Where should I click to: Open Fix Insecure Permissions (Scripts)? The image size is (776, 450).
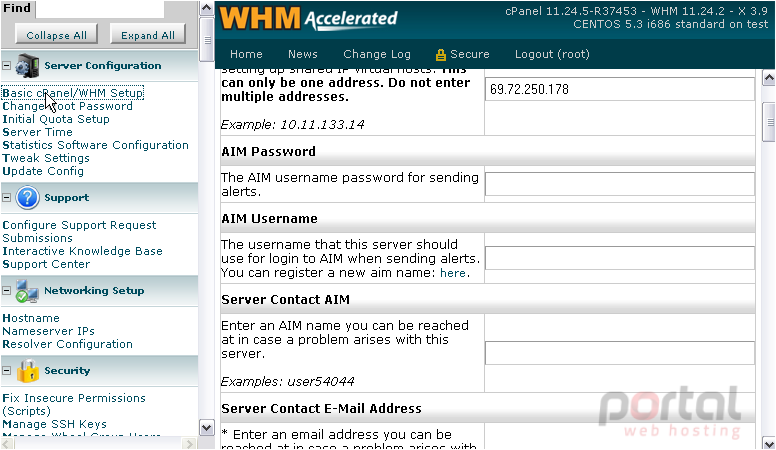pos(74,404)
